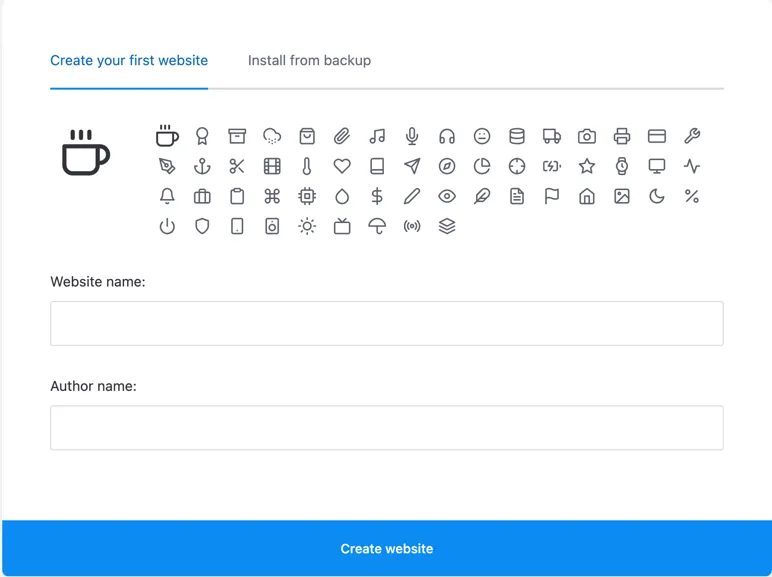Pick the thermometer icon
This screenshot has width=772, height=577.
[x=307, y=166]
